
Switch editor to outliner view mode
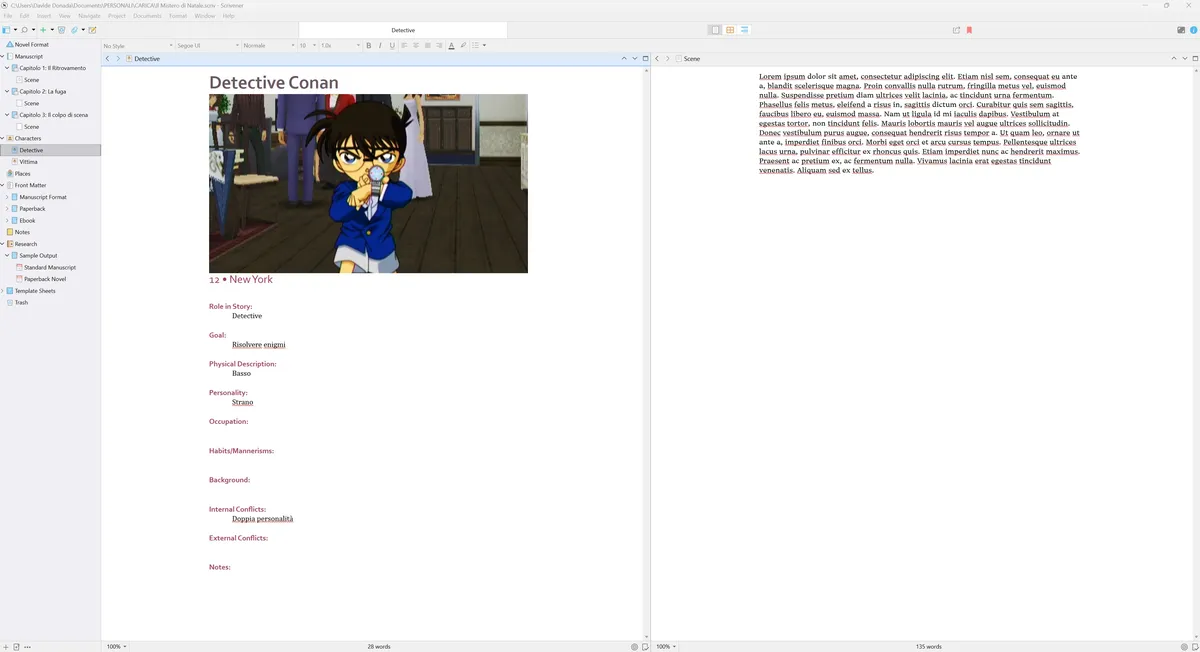[745, 30]
